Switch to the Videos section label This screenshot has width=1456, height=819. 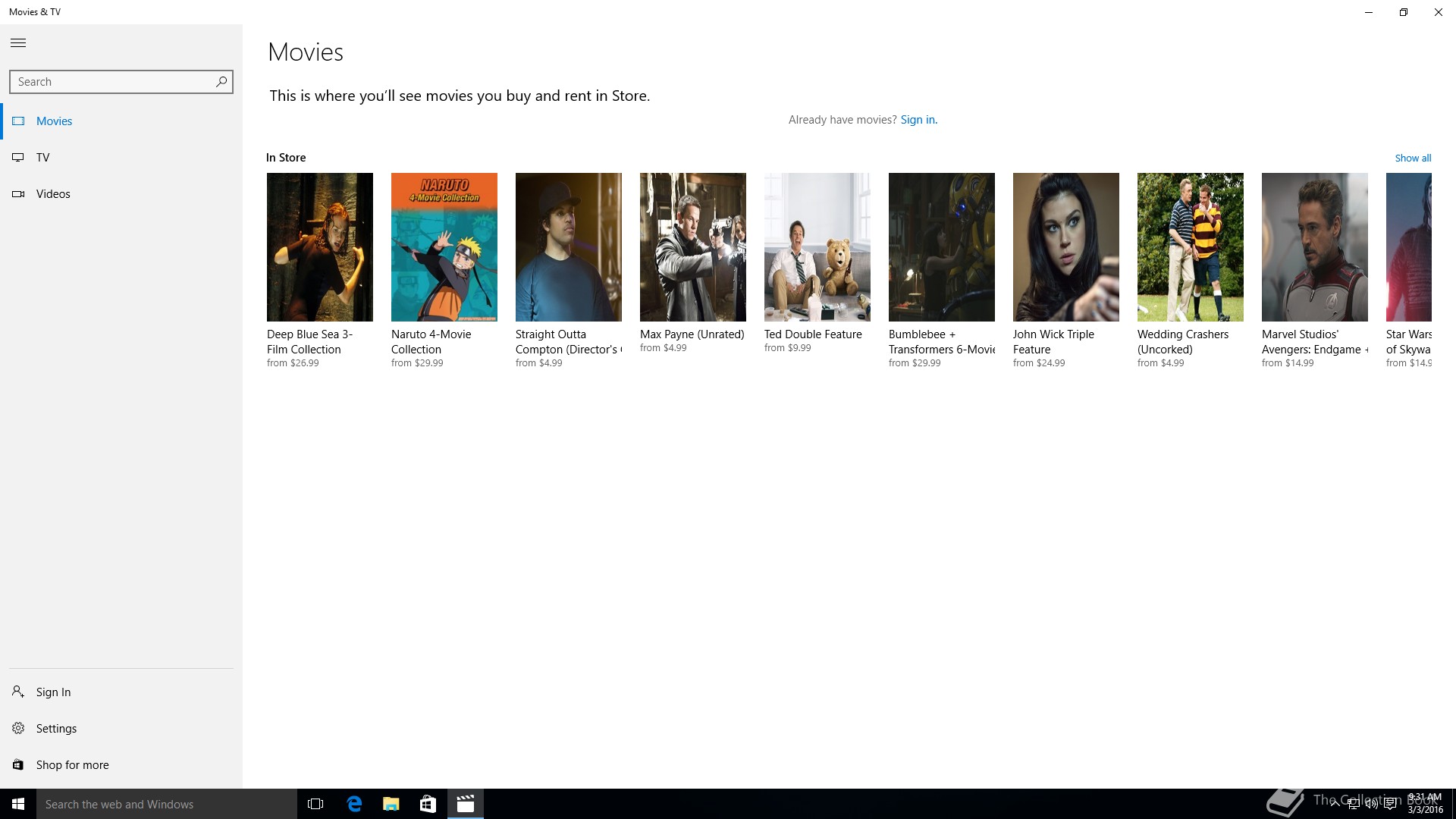(x=53, y=194)
